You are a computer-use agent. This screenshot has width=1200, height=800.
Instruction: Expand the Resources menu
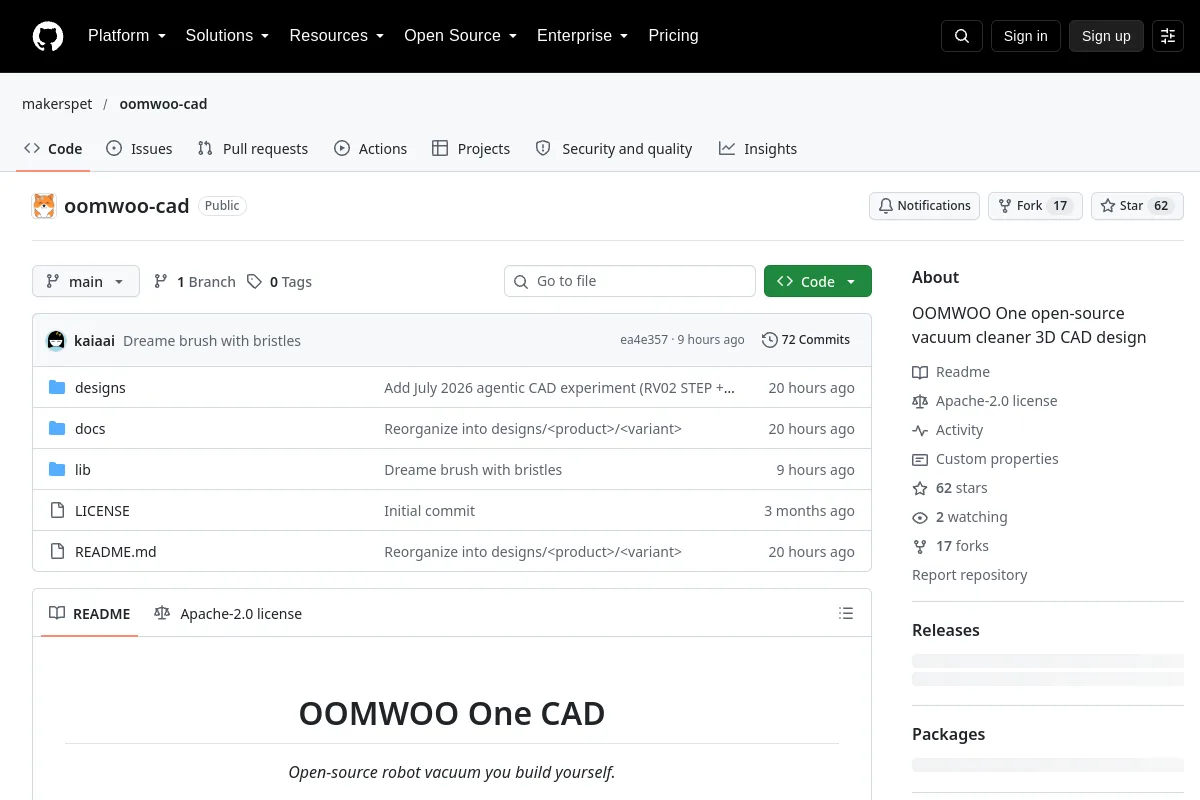tap(337, 36)
